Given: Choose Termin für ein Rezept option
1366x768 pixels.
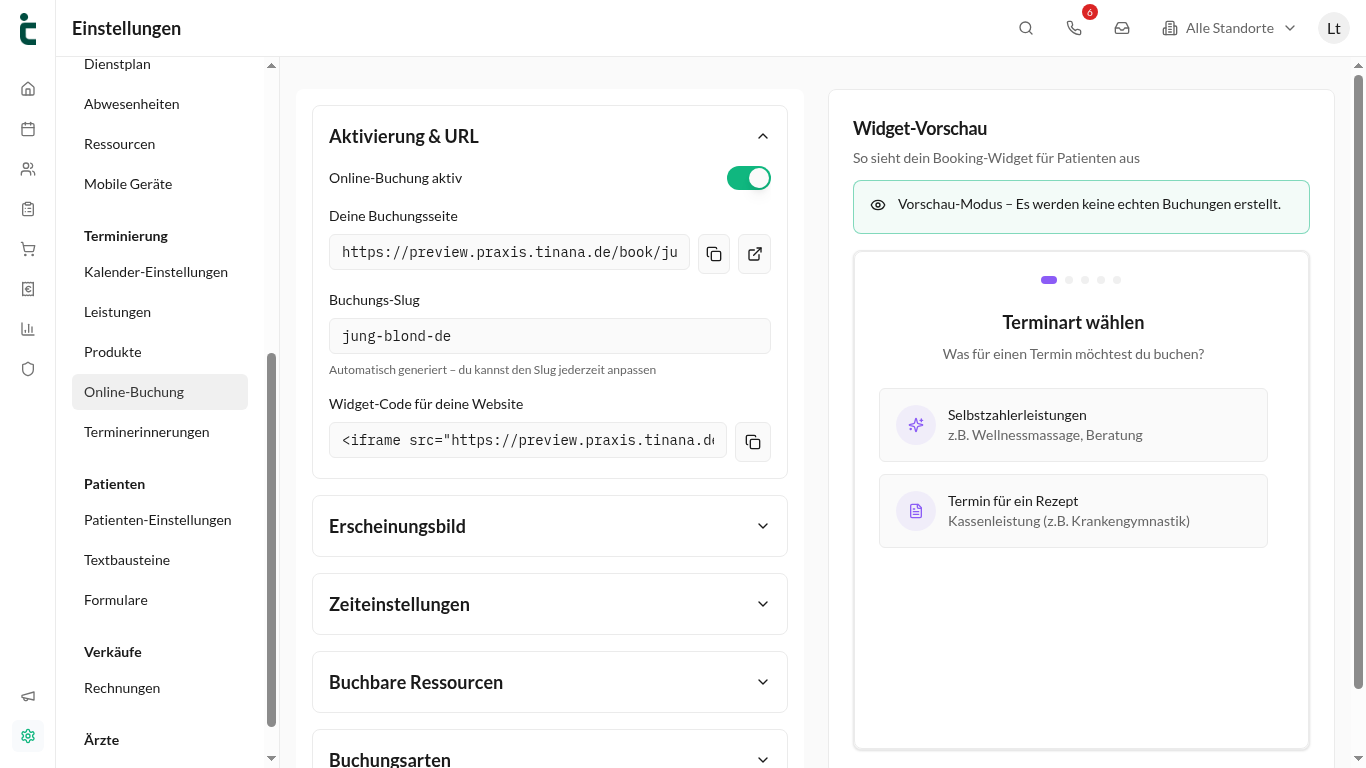Looking at the screenshot, I should pyautogui.click(x=1073, y=511).
